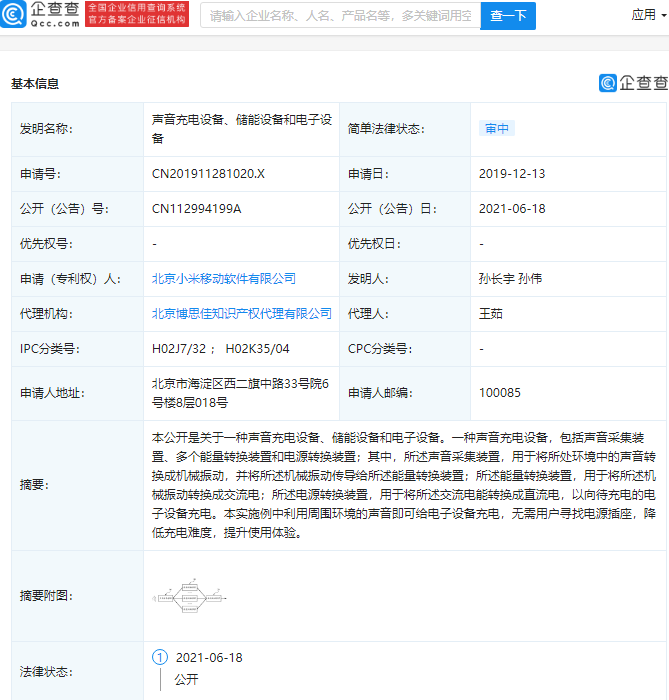Viewport: 669px width, 700px height.
Task: Click the 查一下 search button
Action: click(x=508, y=16)
